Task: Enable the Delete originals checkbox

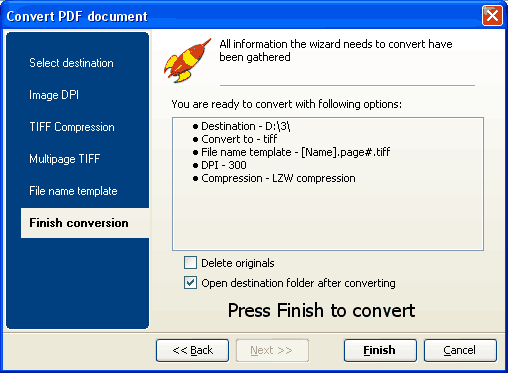Action: click(x=190, y=263)
